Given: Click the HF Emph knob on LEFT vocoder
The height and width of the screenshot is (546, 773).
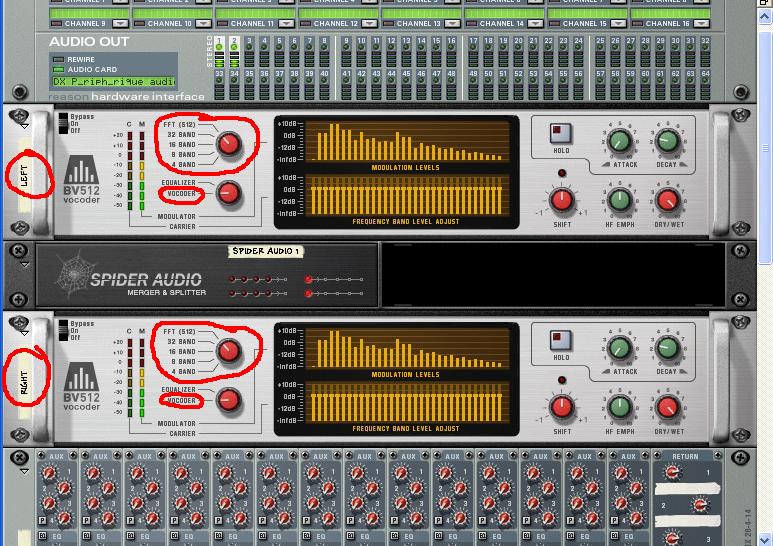Looking at the screenshot, I should coord(620,200).
